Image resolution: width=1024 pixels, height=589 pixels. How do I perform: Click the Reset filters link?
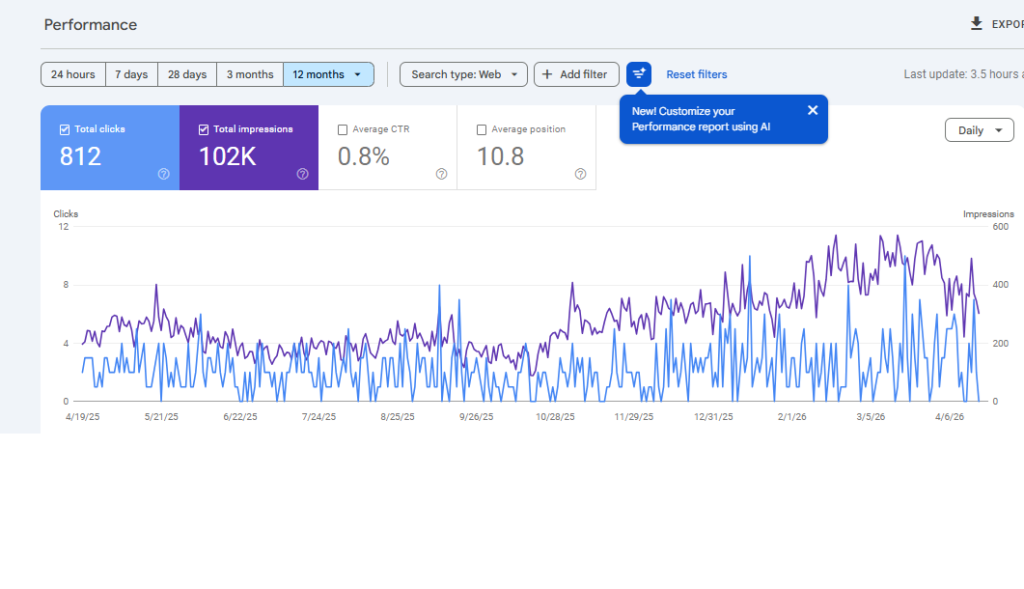(x=696, y=74)
